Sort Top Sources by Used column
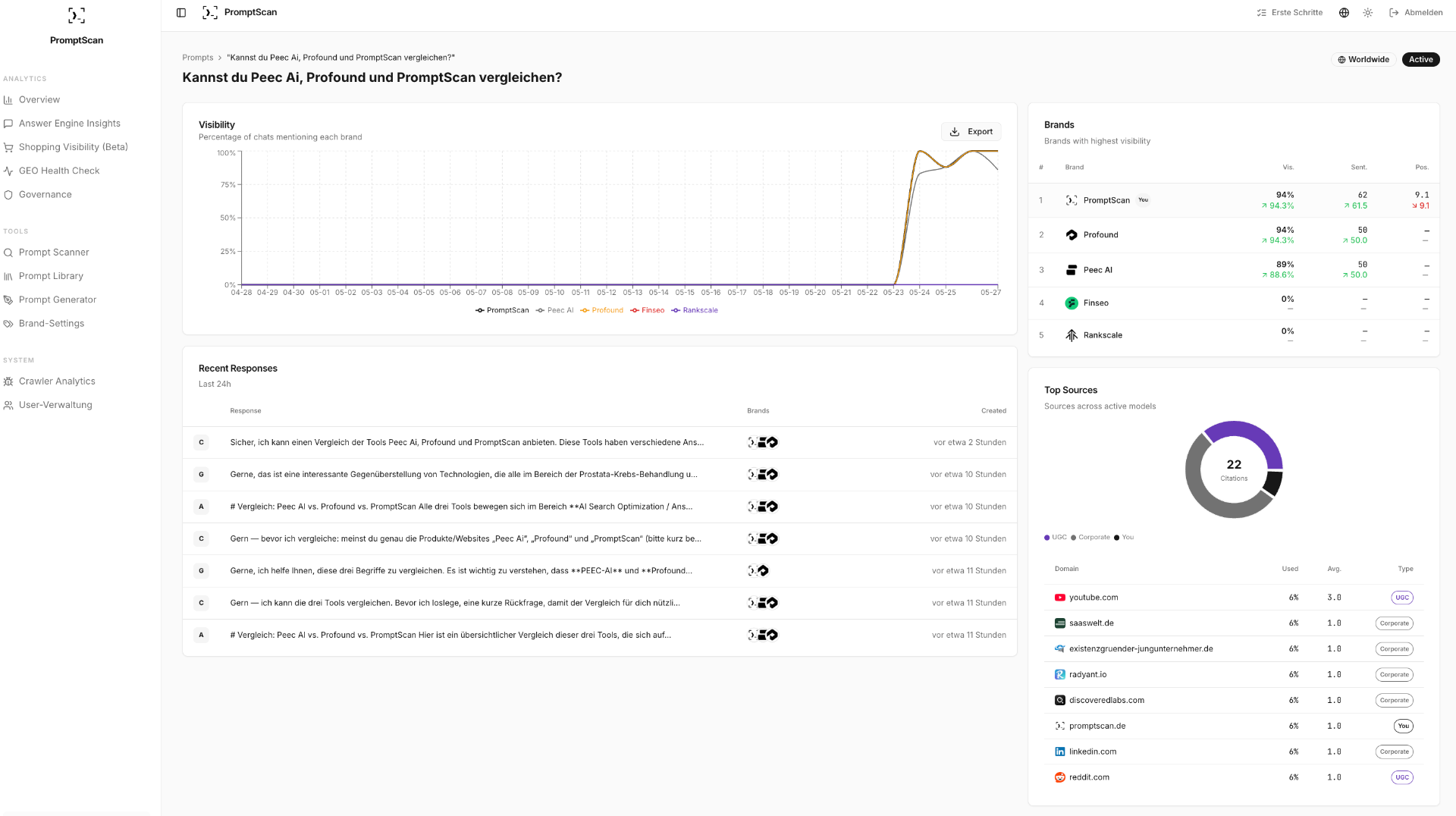 pyautogui.click(x=1290, y=569)
